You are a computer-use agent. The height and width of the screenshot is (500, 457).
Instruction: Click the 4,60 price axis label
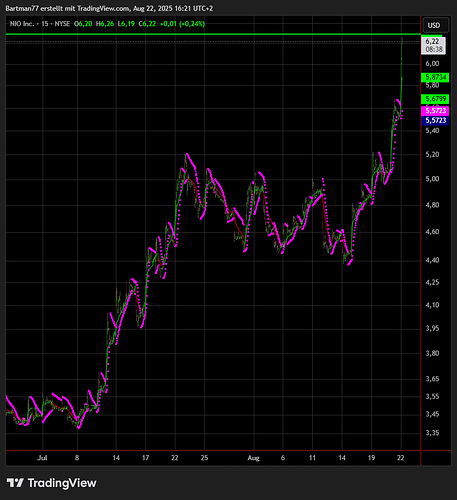(x=432, y=232)
